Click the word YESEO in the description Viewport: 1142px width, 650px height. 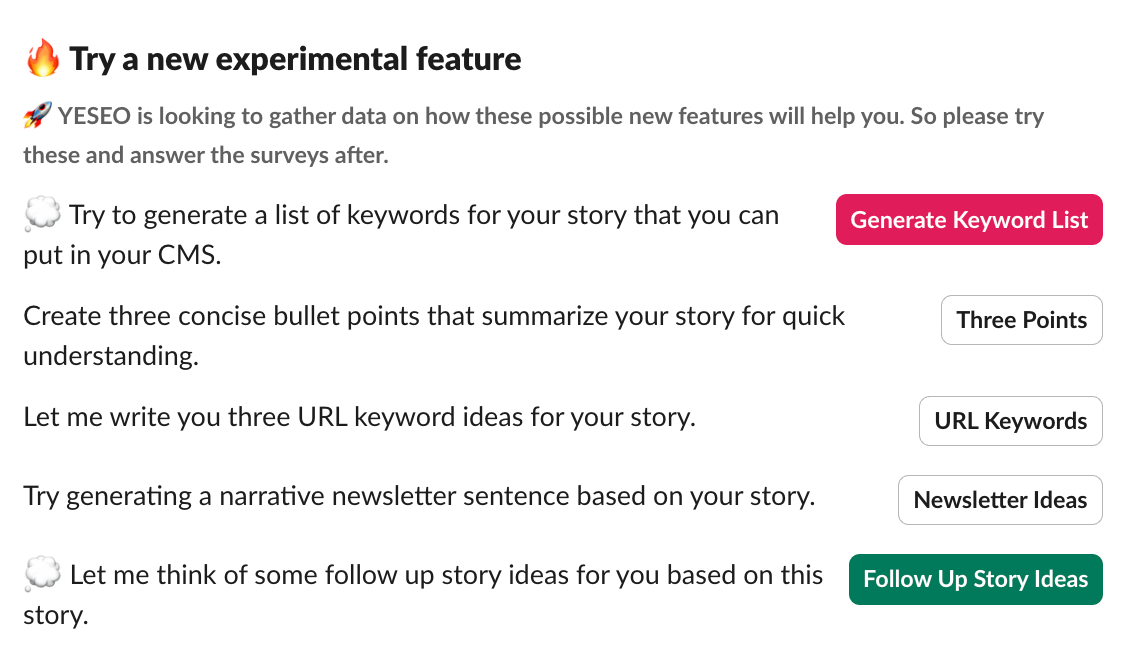[x=94, y=116]
